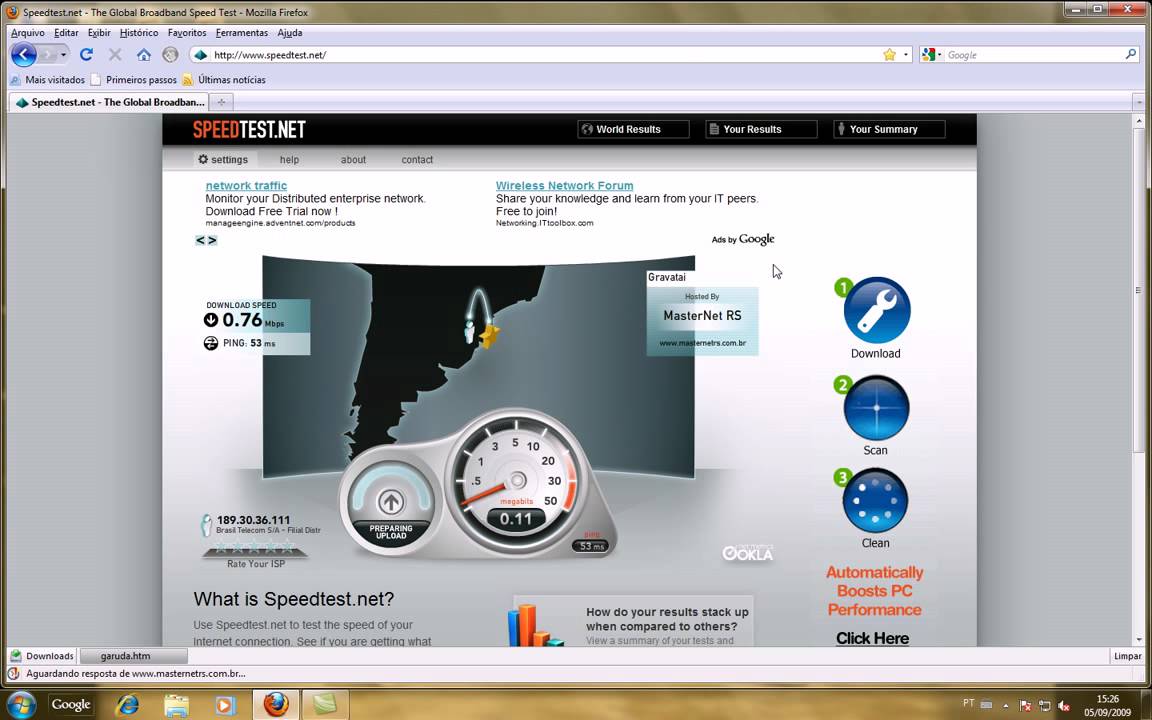
Task: Open the contact page link
Action: [417, 159]
